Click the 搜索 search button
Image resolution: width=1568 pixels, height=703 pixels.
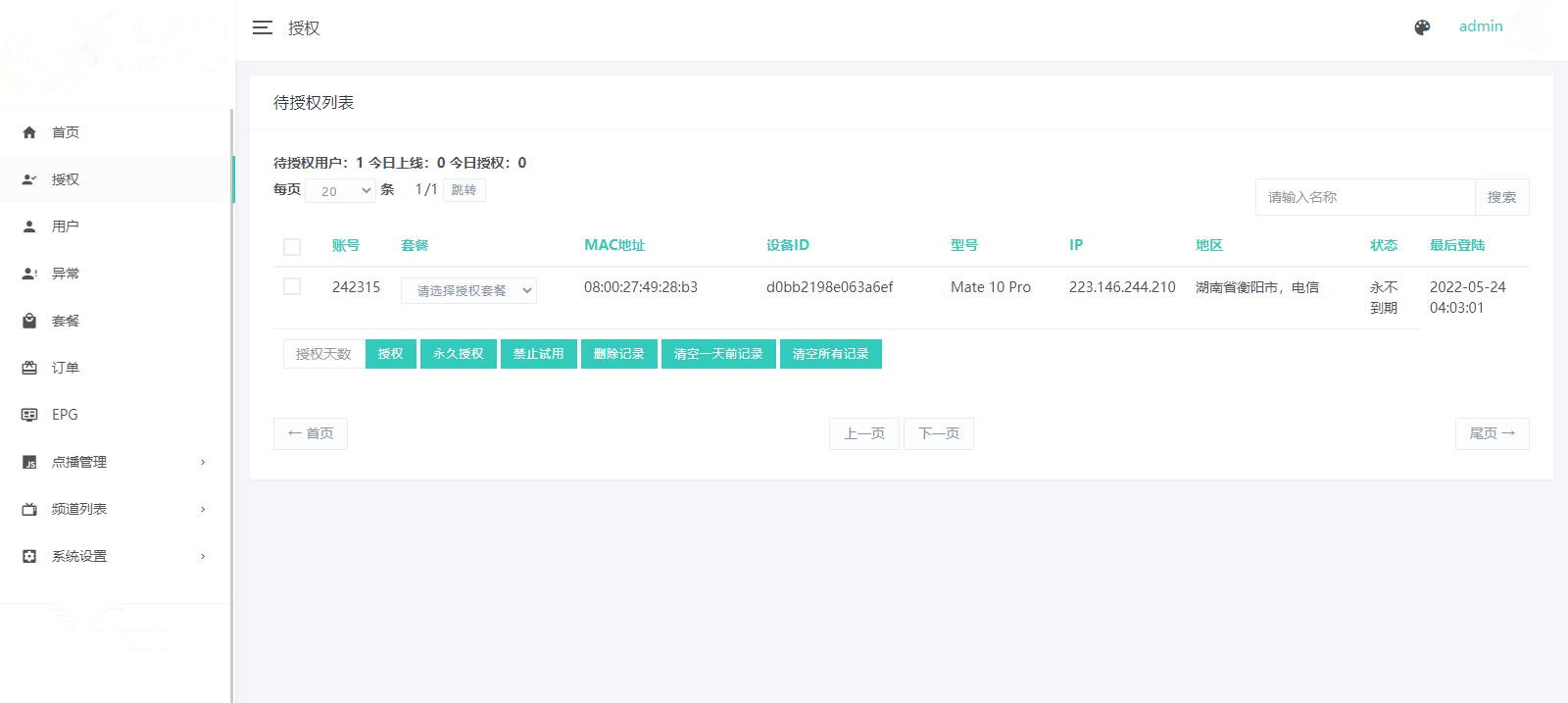(x=1501, y=197)
